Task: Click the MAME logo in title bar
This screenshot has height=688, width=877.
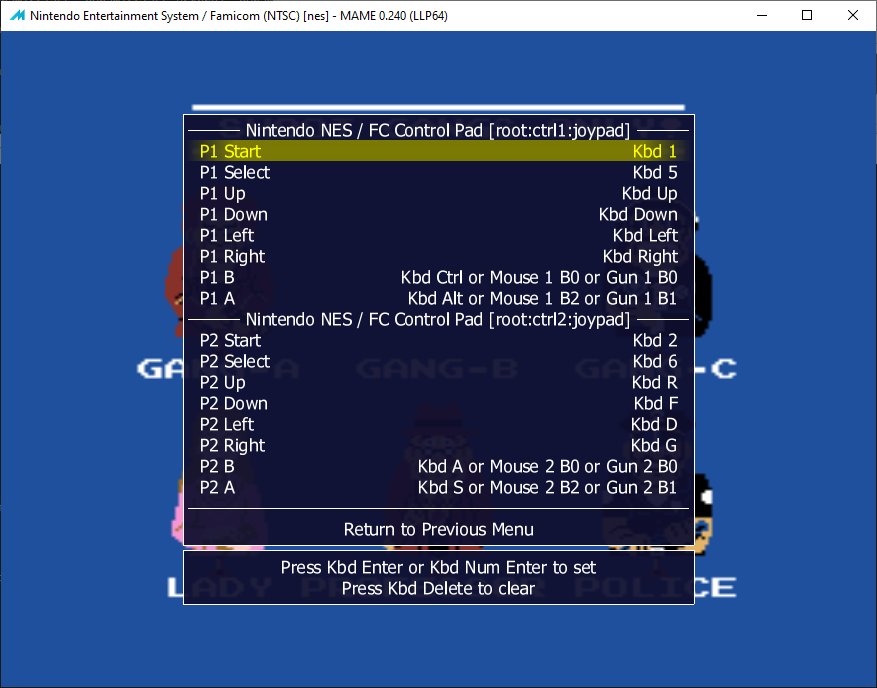Action: coord(17,15)
